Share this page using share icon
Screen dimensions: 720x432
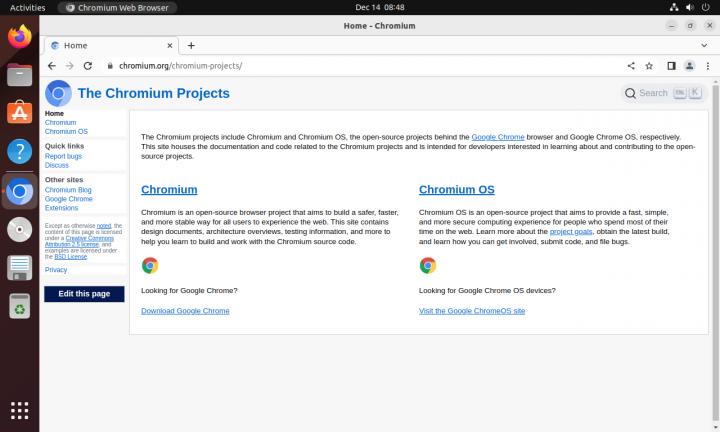tap(631, 66)
